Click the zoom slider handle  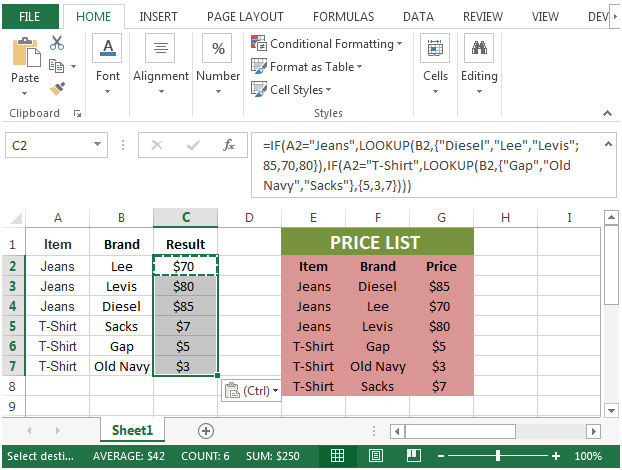(x=498, y=456)
